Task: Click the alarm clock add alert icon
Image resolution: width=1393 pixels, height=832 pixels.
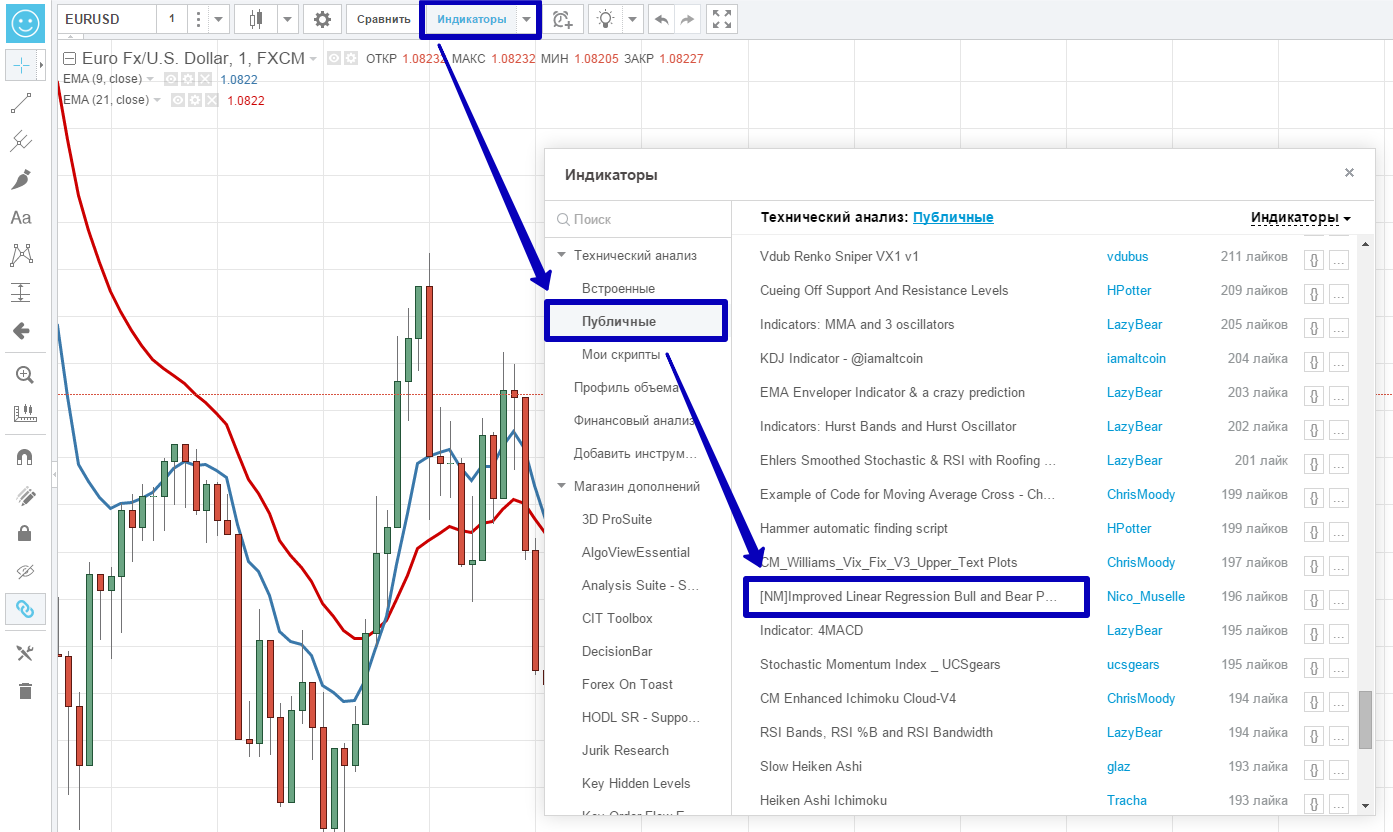Action: pyautogui.click(x=563, y=19)
